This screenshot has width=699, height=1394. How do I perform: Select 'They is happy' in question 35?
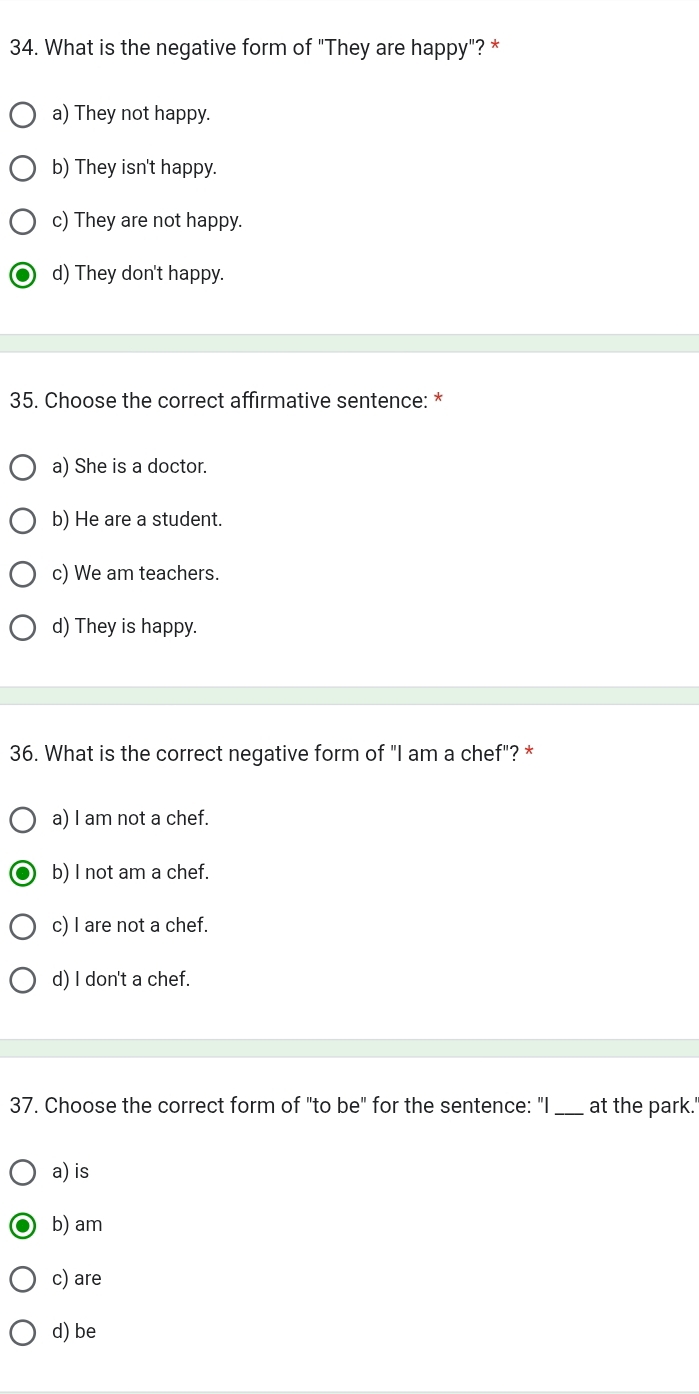click(x=23, y=627)
